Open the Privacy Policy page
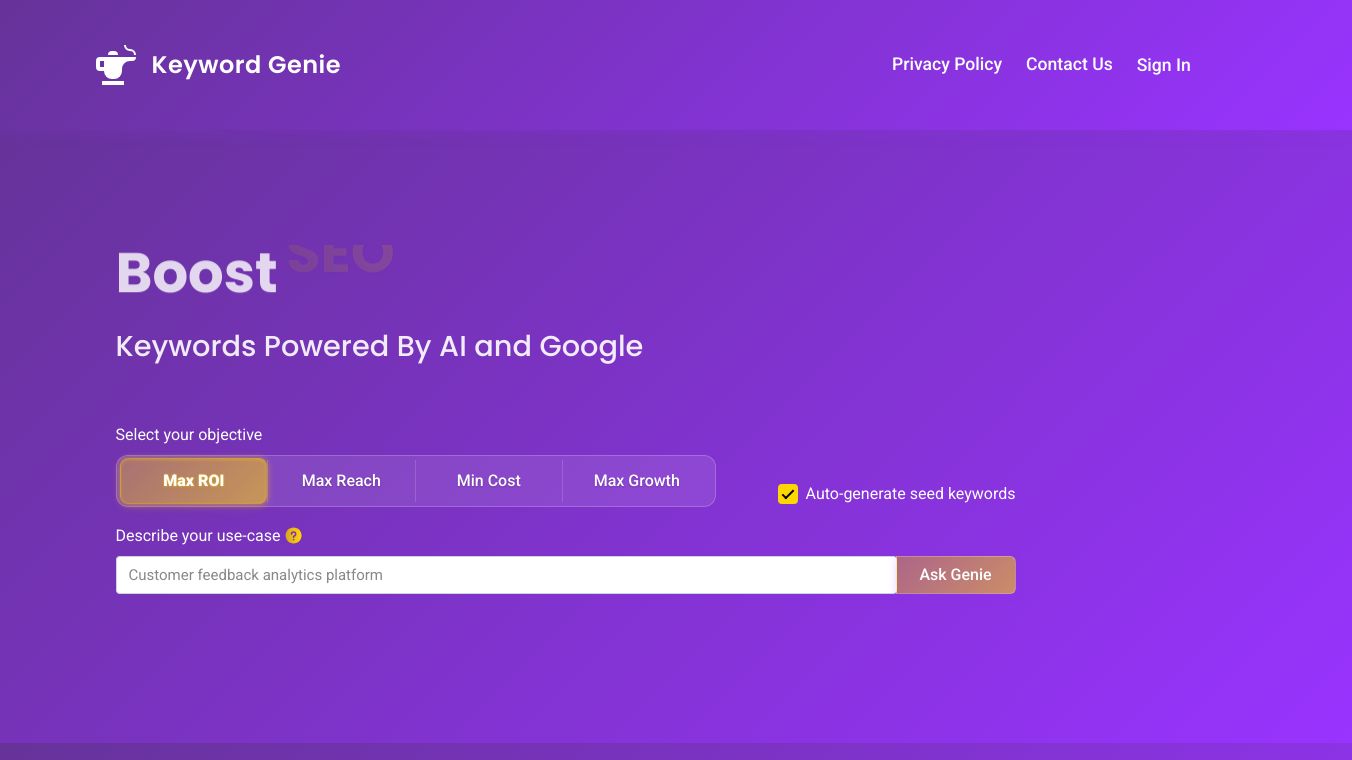 click(946, 64)
